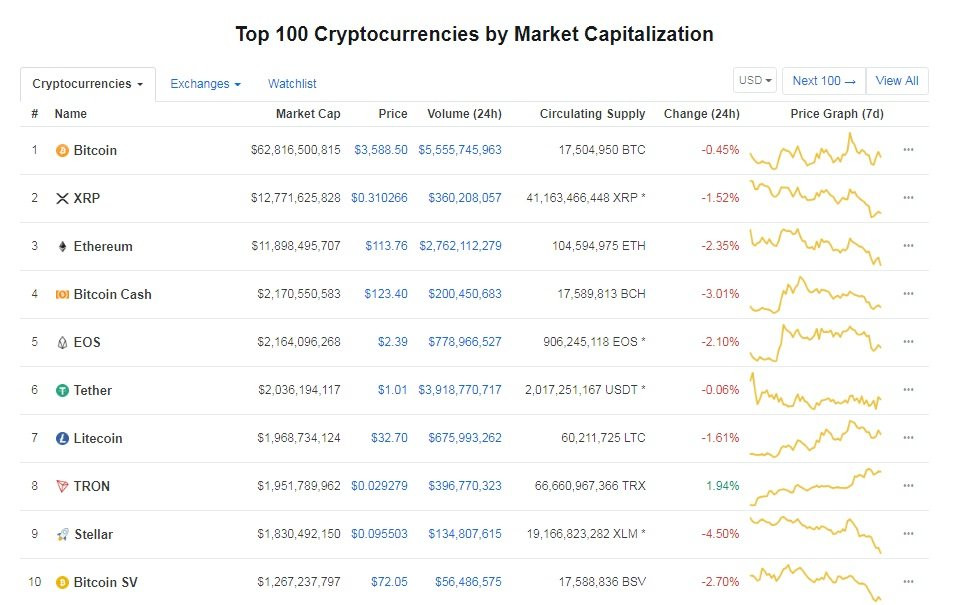Go to Next 100 cryptocurrencies

tap(824, 81)
